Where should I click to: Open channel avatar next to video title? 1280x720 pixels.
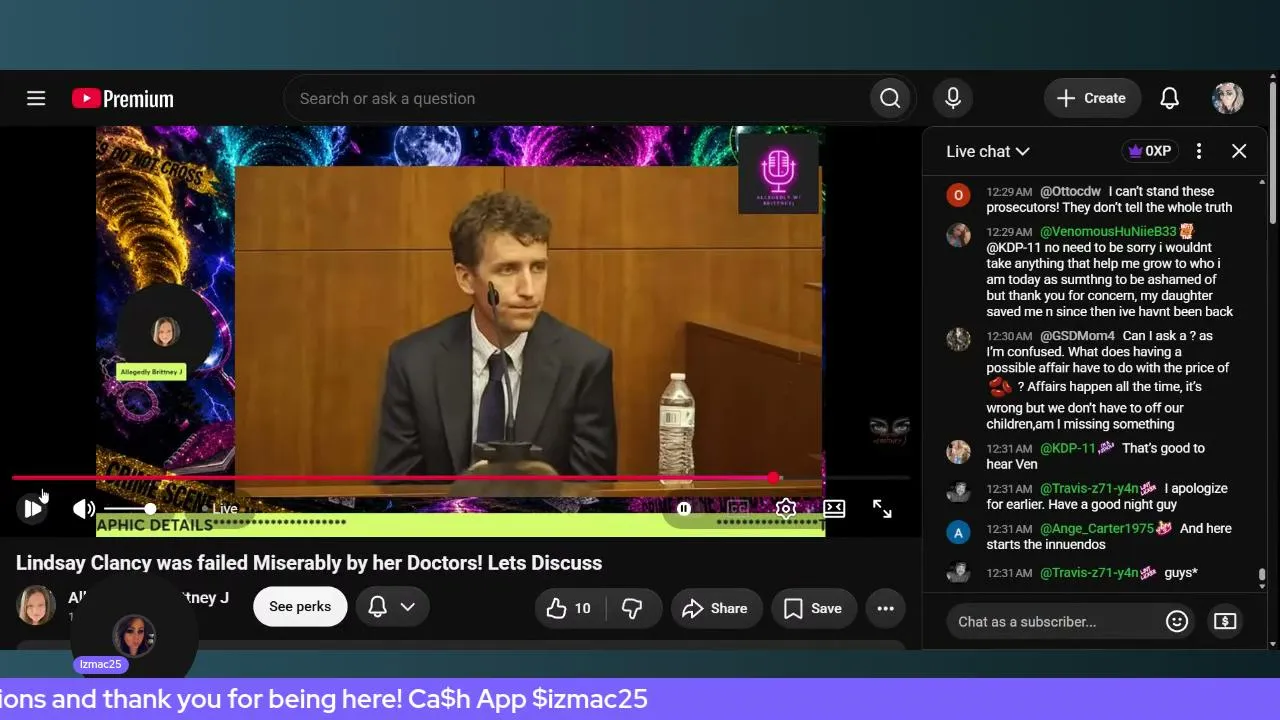coord(36,606)
